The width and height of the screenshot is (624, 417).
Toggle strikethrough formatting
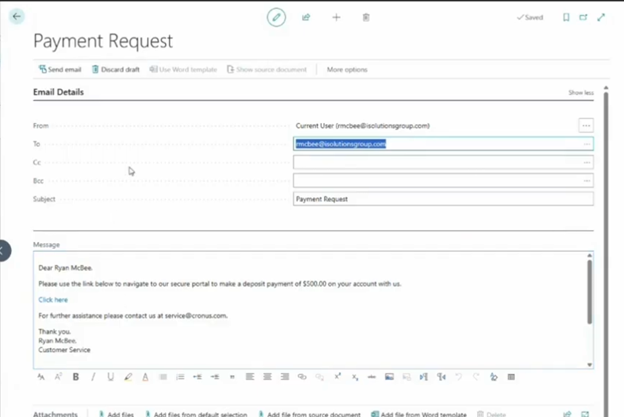[372, 377]
